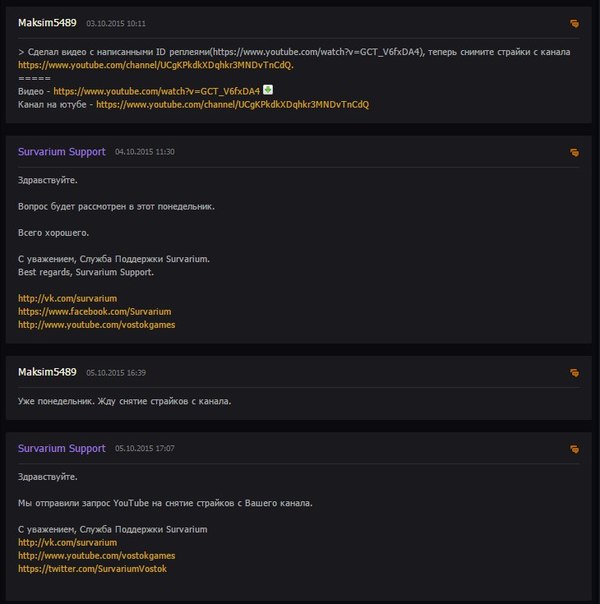The width and height of the screenshot is (600, 604).
Task: Open the quoted YouTube channel link ending in TnCdQ.
Action: tap(155, 64)
